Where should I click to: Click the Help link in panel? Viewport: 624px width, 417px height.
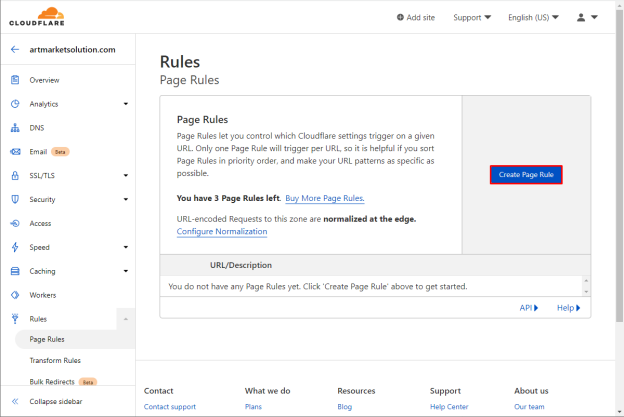coord(569,308)
